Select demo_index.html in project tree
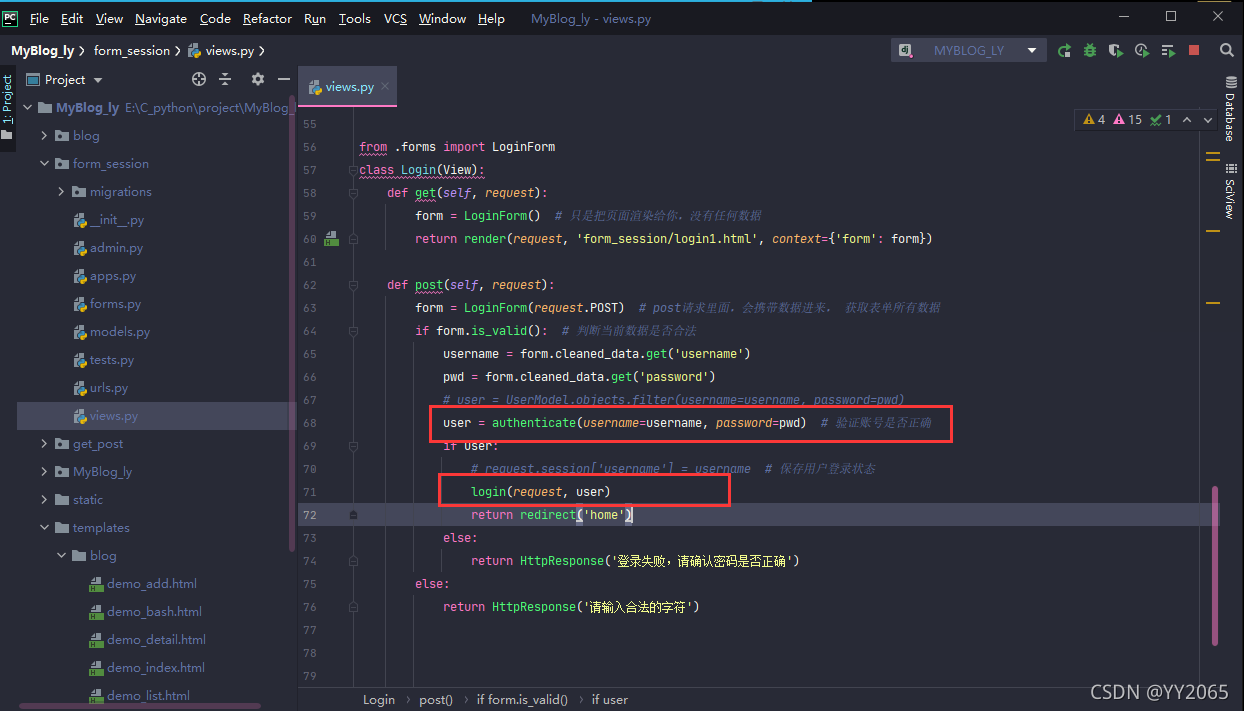The image size is (1244, 711). [x=155, y=667]
